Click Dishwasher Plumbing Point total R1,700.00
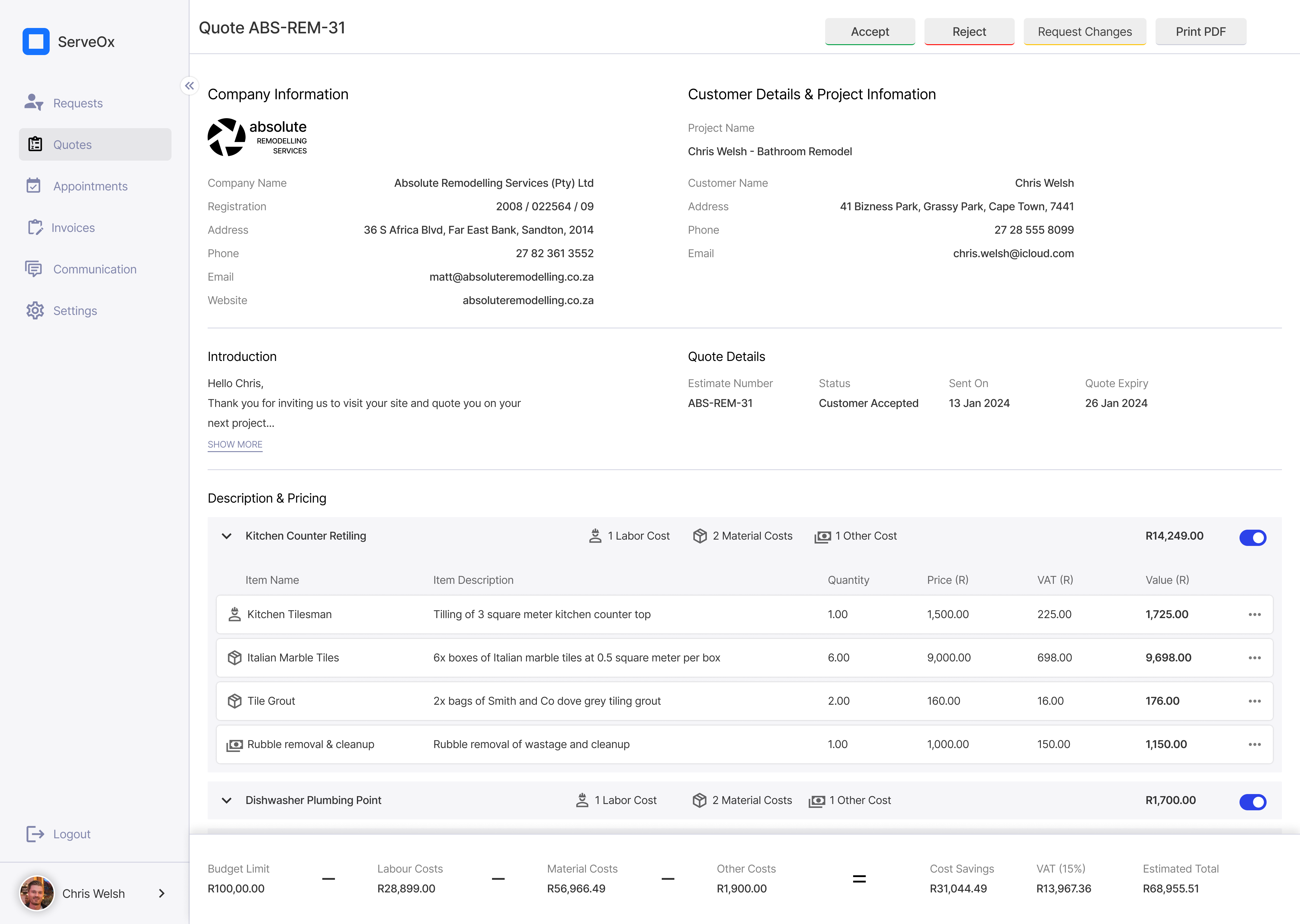This screenshot has height=924, width=1300. point(1170,801)
